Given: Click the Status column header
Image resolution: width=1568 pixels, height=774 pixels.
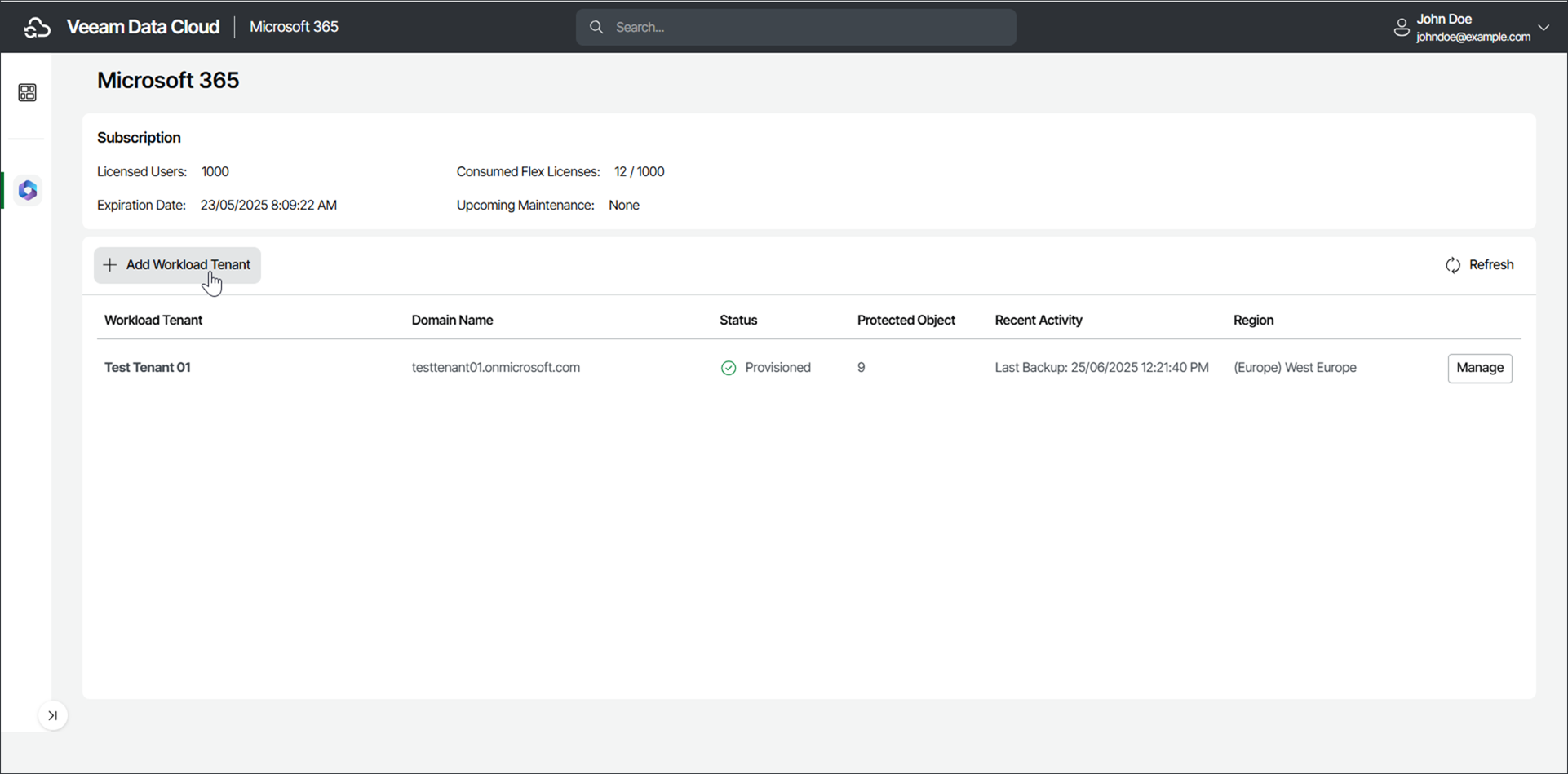Looking at the screenshot, I should coord(738,321).
